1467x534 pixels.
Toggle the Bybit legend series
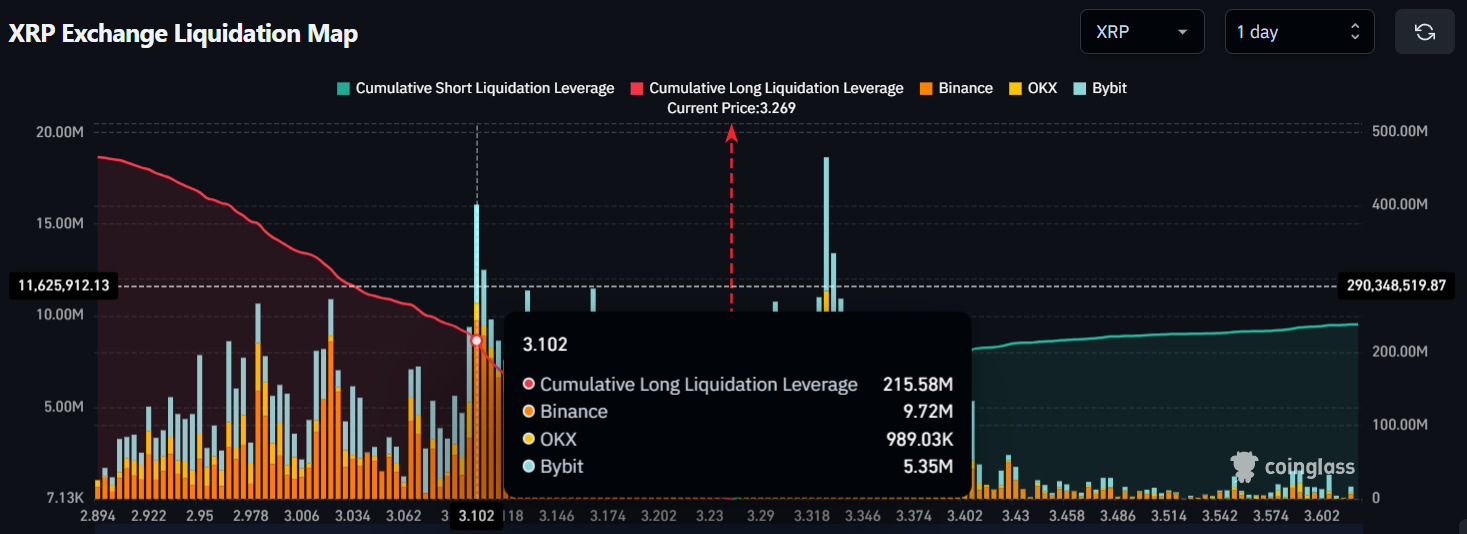(x=1099, y=88)
